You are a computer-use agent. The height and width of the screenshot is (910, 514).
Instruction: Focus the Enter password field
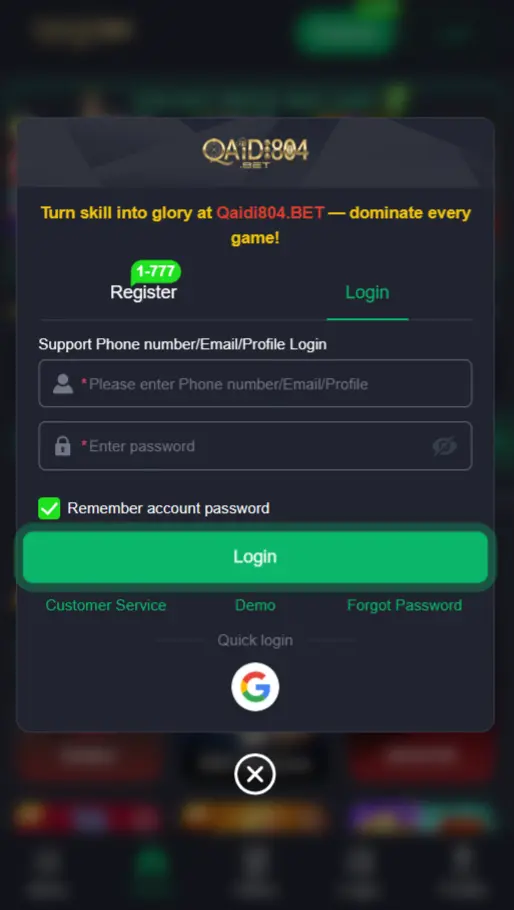point(255,446)
